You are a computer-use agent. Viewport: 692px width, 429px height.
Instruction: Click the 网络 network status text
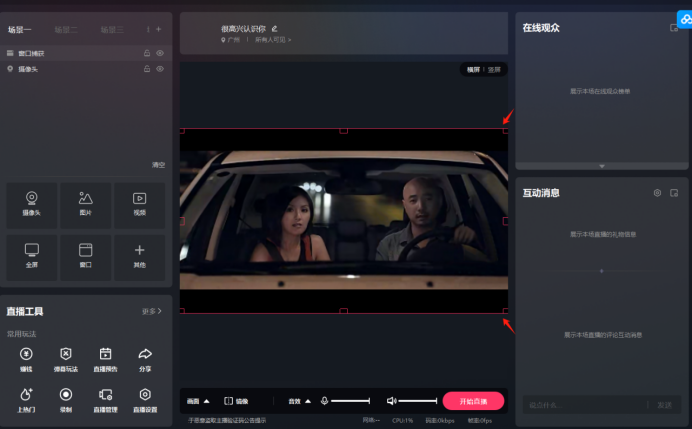(371, 420)
